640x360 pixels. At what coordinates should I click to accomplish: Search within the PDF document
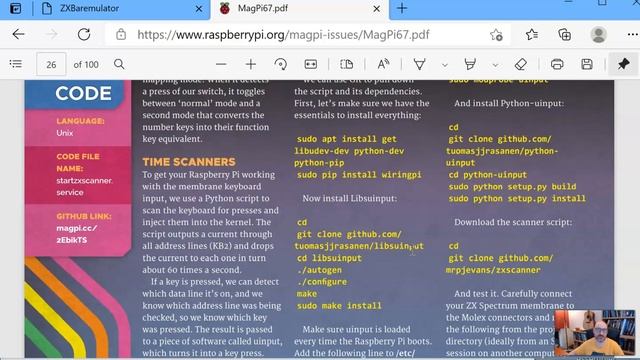tap(119, 64)
